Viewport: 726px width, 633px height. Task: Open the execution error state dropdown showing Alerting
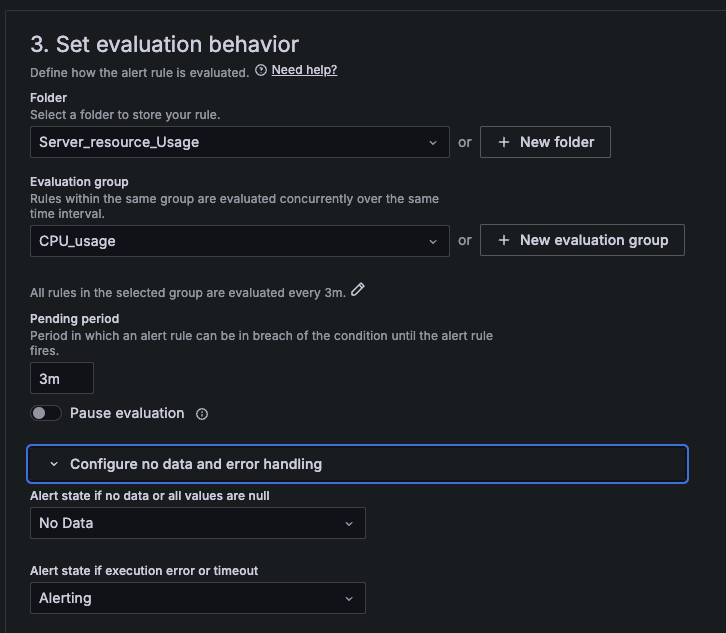pyautogui.click(x=197, y=598)
